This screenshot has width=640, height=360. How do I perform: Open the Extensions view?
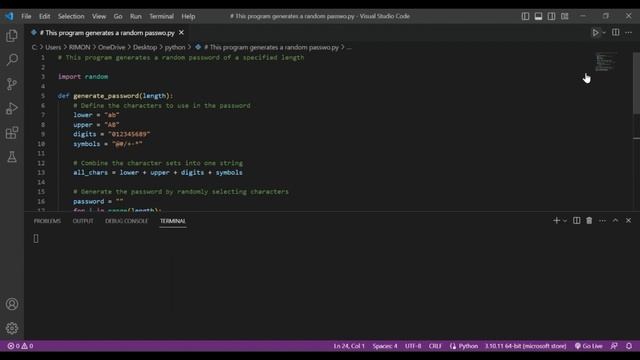tap(12, 133)
